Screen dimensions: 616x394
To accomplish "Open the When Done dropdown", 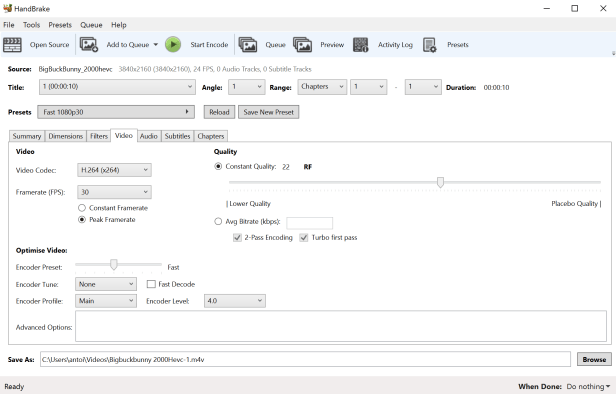I will (588, 387).
